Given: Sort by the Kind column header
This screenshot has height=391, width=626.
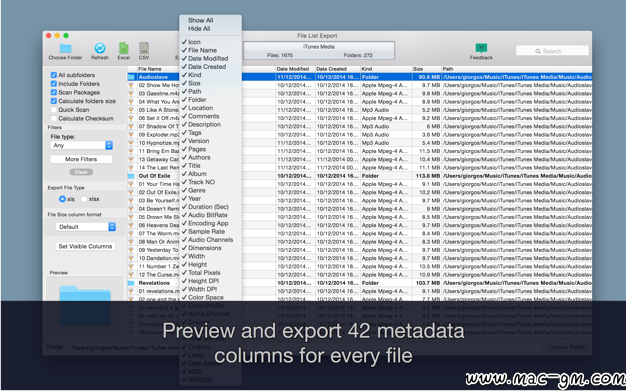Looking at the screenshot, I should coord(386,69).
